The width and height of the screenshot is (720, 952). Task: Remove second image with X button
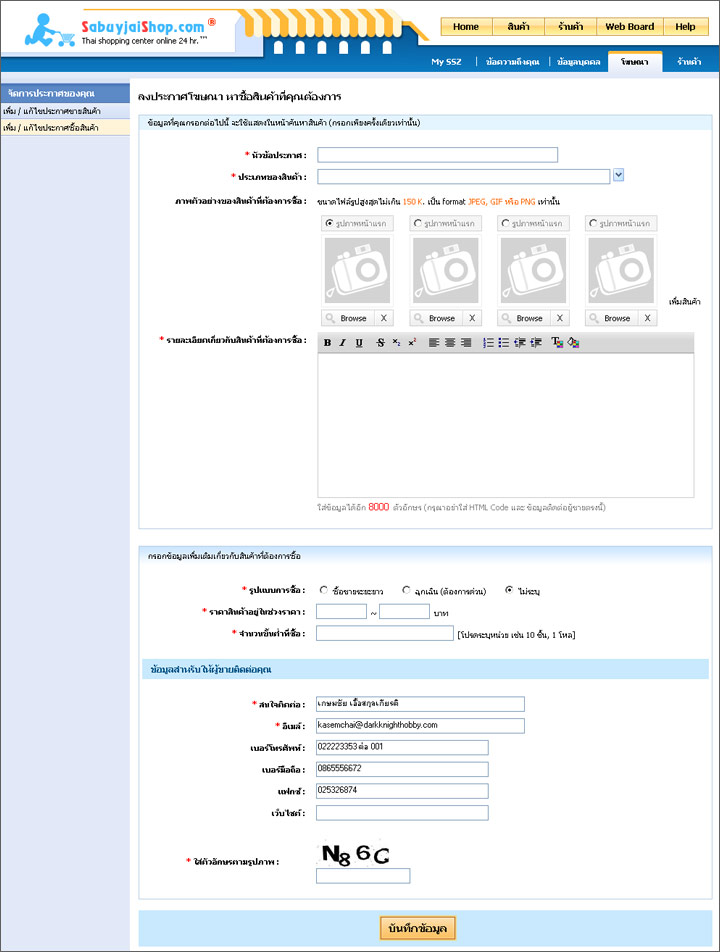point(472,318)
